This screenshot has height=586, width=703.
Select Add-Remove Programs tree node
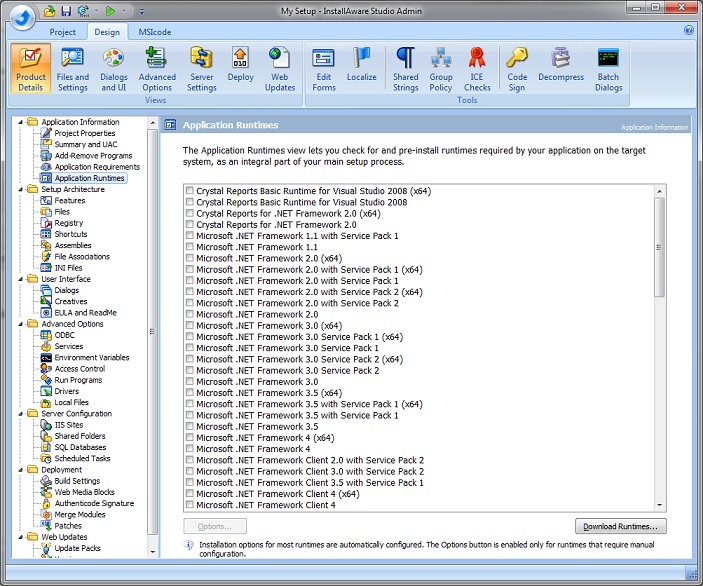pos(93,156)
